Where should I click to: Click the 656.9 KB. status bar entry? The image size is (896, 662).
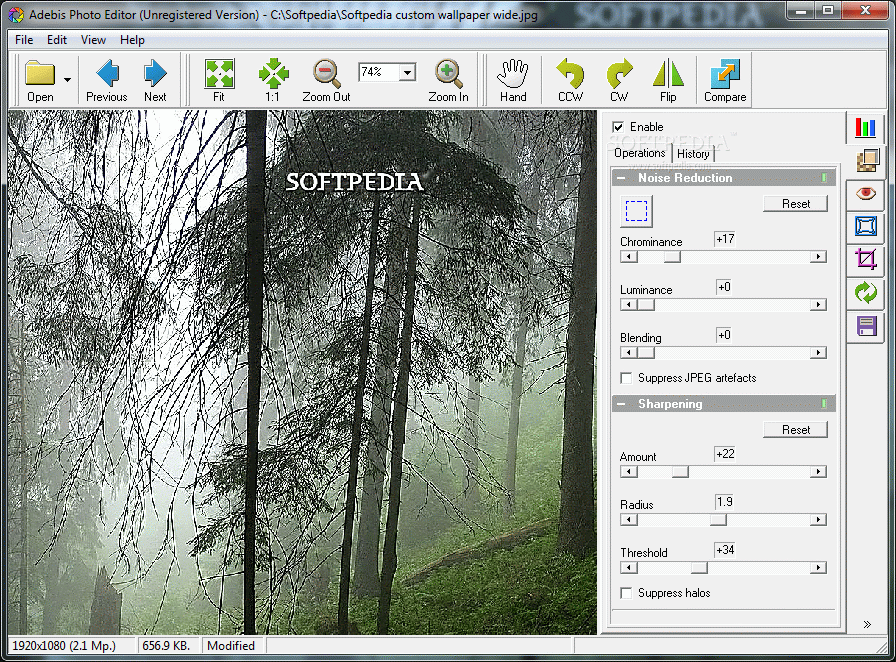point(166,645)
